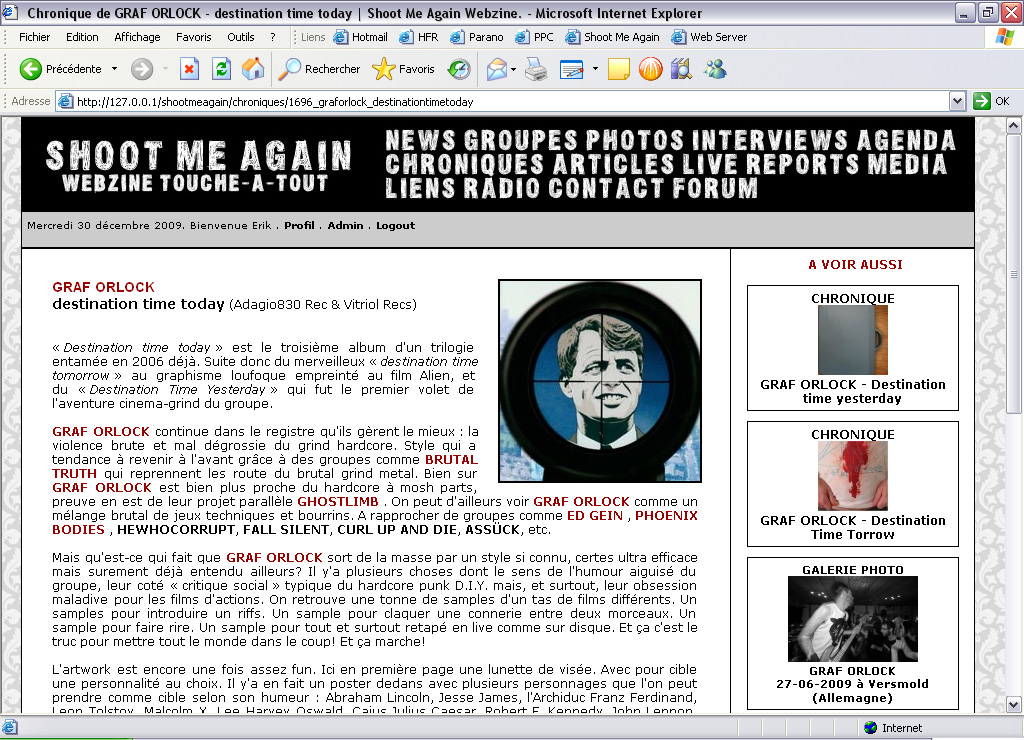Open the Fichier menu
This screenshot has height=740, width=1024.
pyautogui.click(x=35, y=37)
